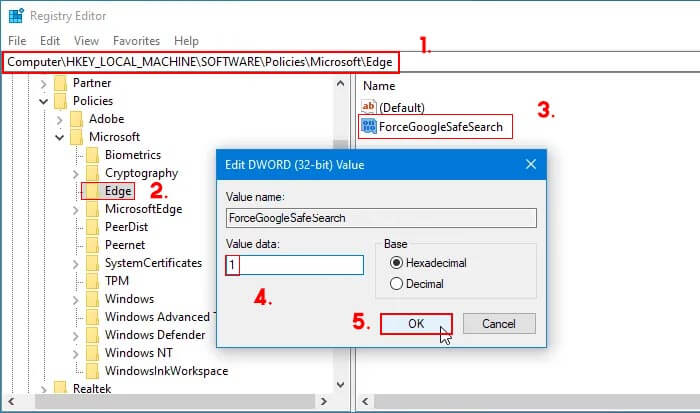Select the ForceGoogleSafeSearch value name

pos(441,127)
